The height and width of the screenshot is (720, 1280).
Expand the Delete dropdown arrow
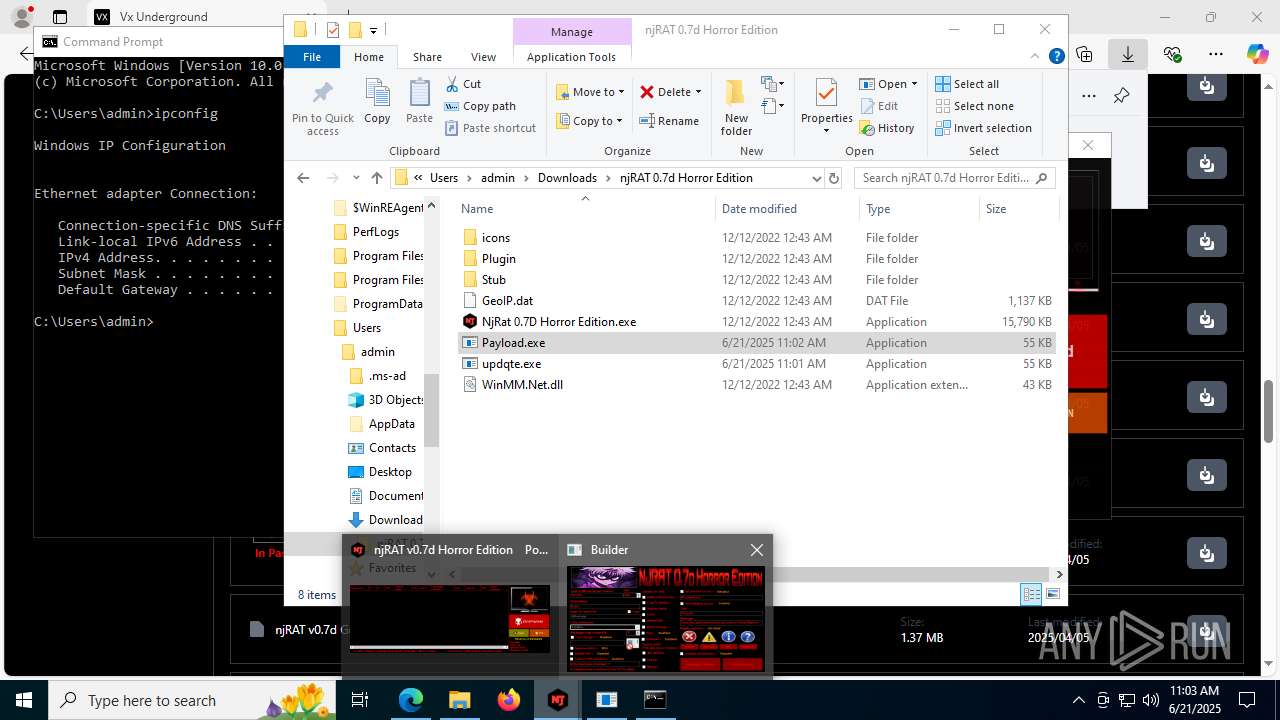coord(698,92)
